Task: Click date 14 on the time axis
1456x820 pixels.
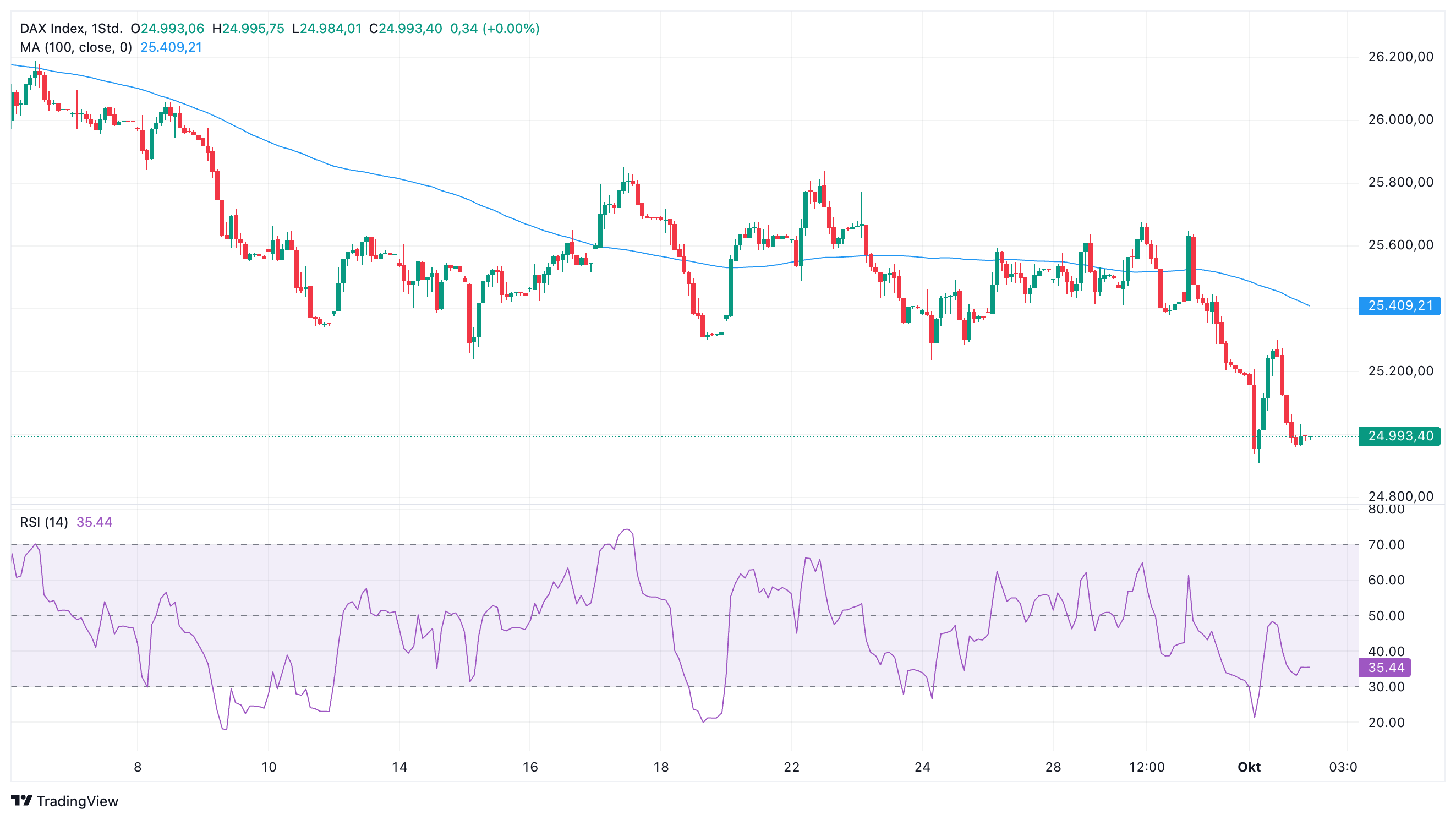Action: [399, 767]
